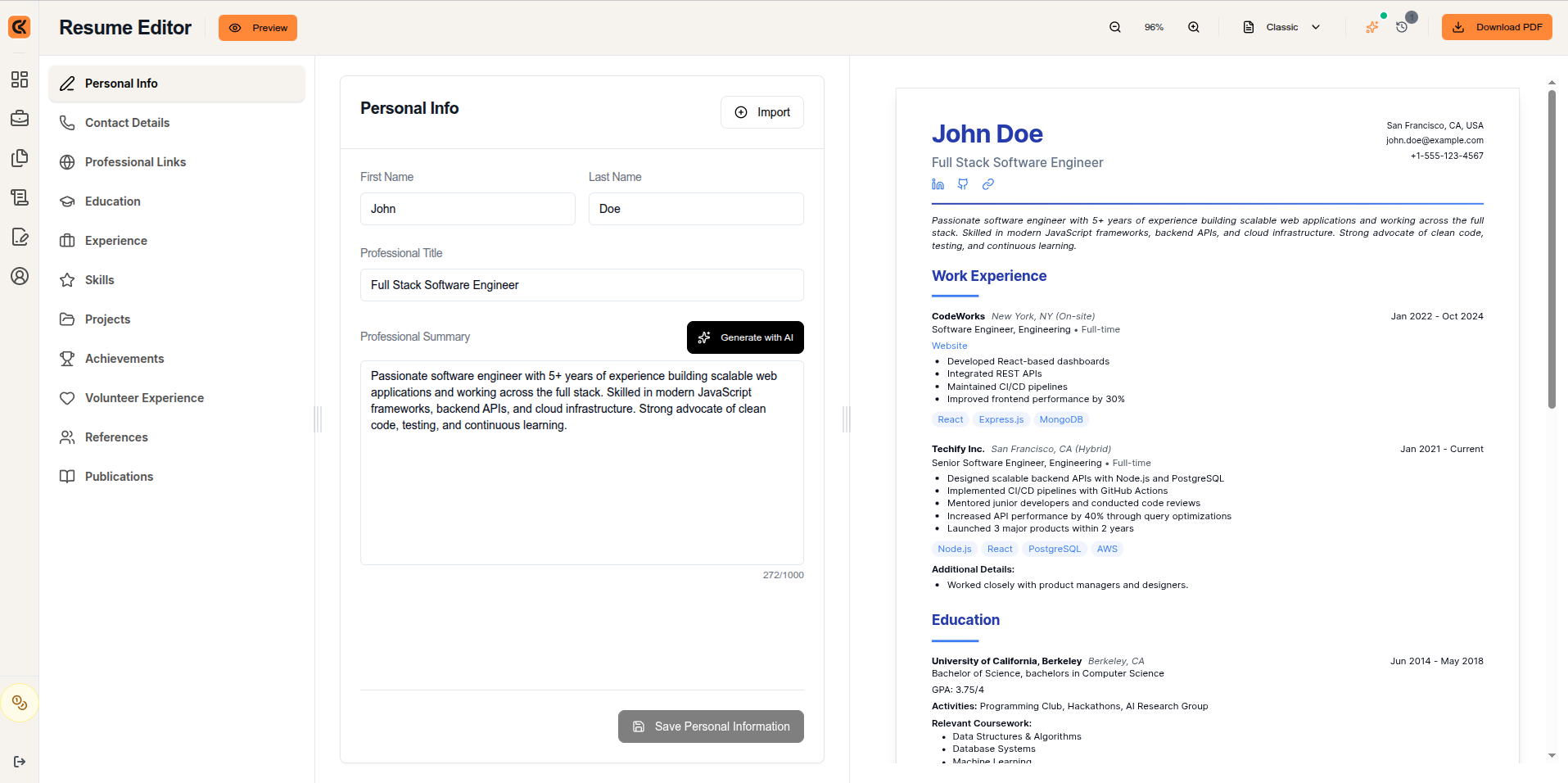Open the user profile circle icon
This screenshot has height=783, width=1568.
click(x=20, y=276)
